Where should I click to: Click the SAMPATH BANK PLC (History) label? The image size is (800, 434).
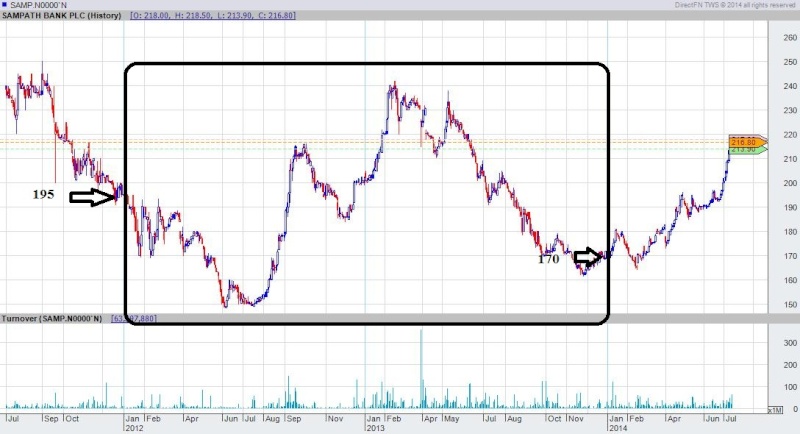pyautogui.click(x=61, y=15)
